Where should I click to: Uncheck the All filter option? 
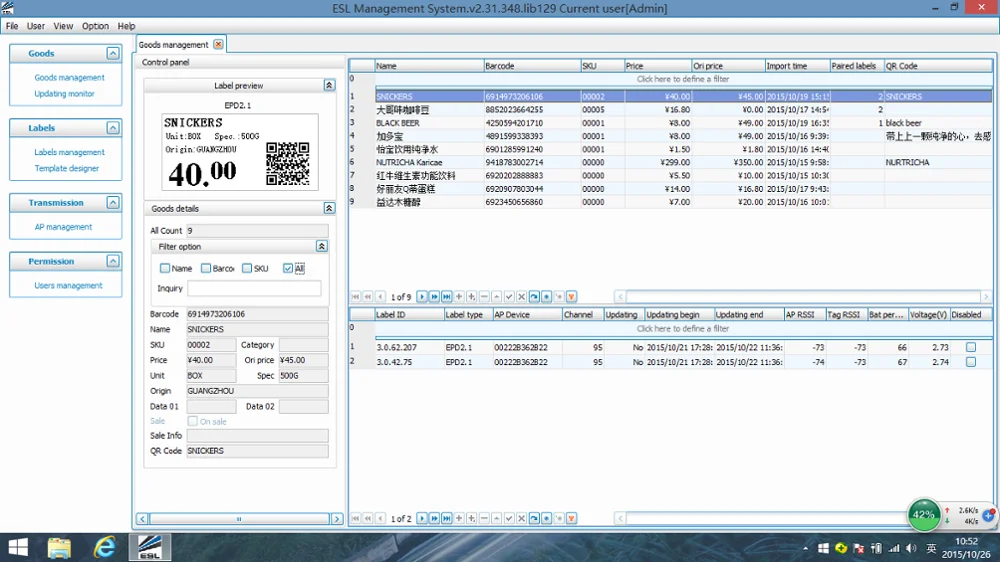[288, 269]
